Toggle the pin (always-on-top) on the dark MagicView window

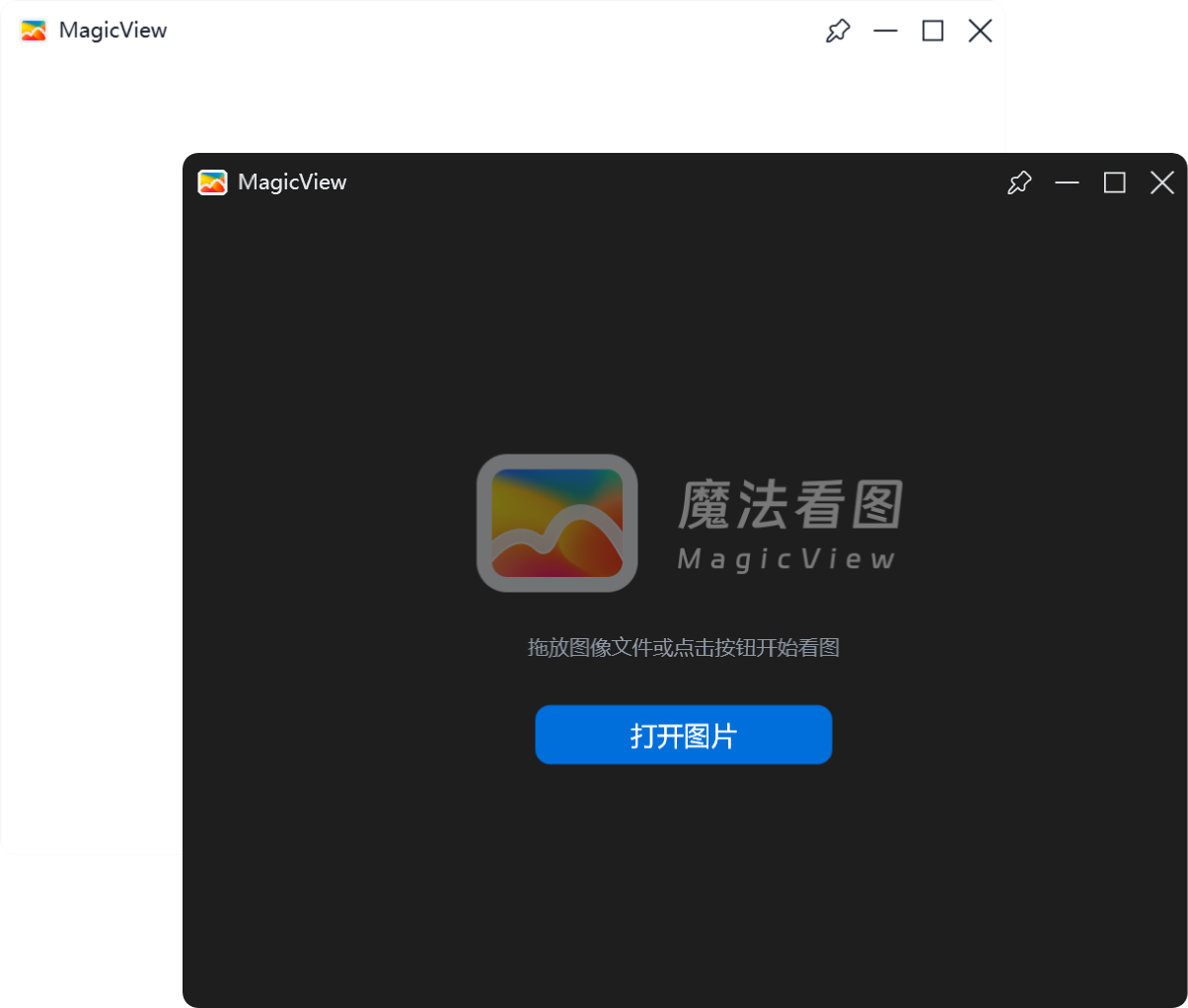point(1020,182)
